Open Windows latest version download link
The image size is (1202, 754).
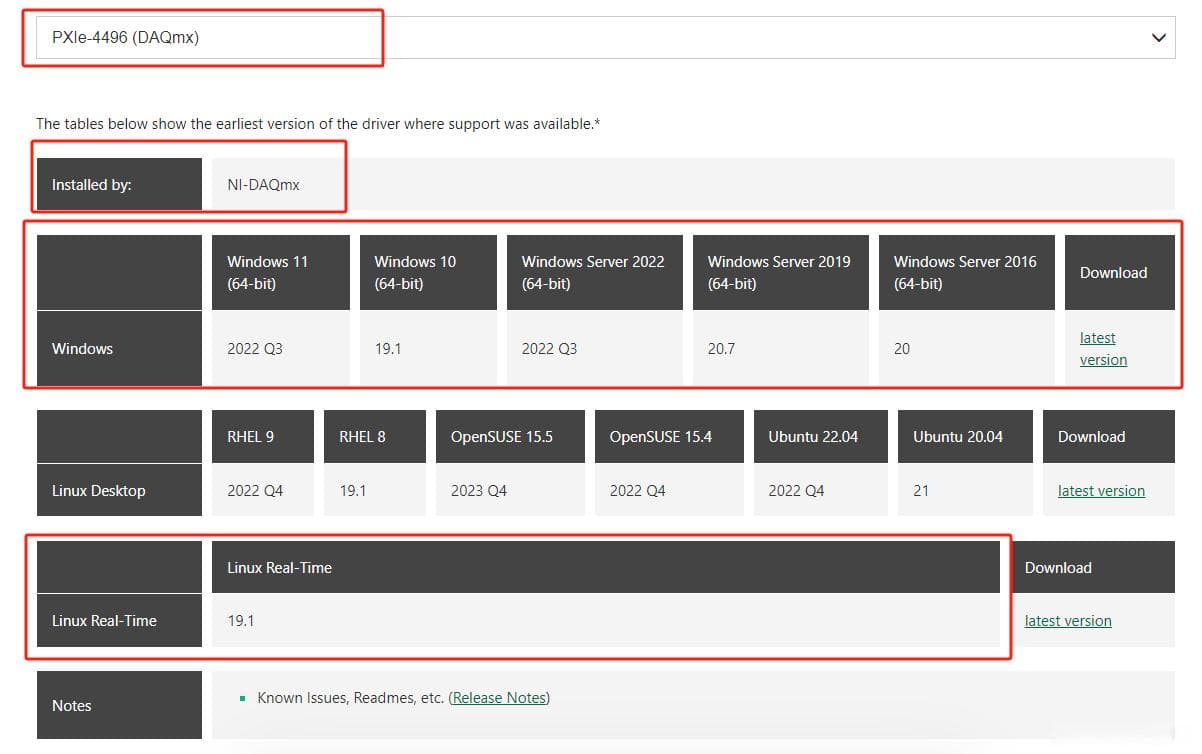click(1103, 349)
